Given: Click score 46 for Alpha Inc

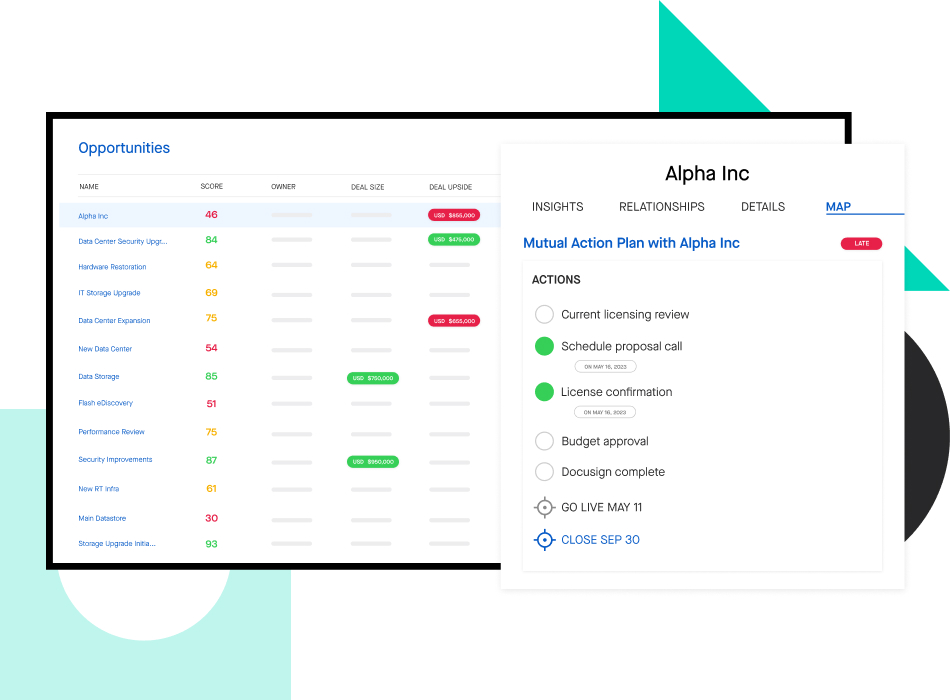Looking at the screenshot, I should click(211, 215).
